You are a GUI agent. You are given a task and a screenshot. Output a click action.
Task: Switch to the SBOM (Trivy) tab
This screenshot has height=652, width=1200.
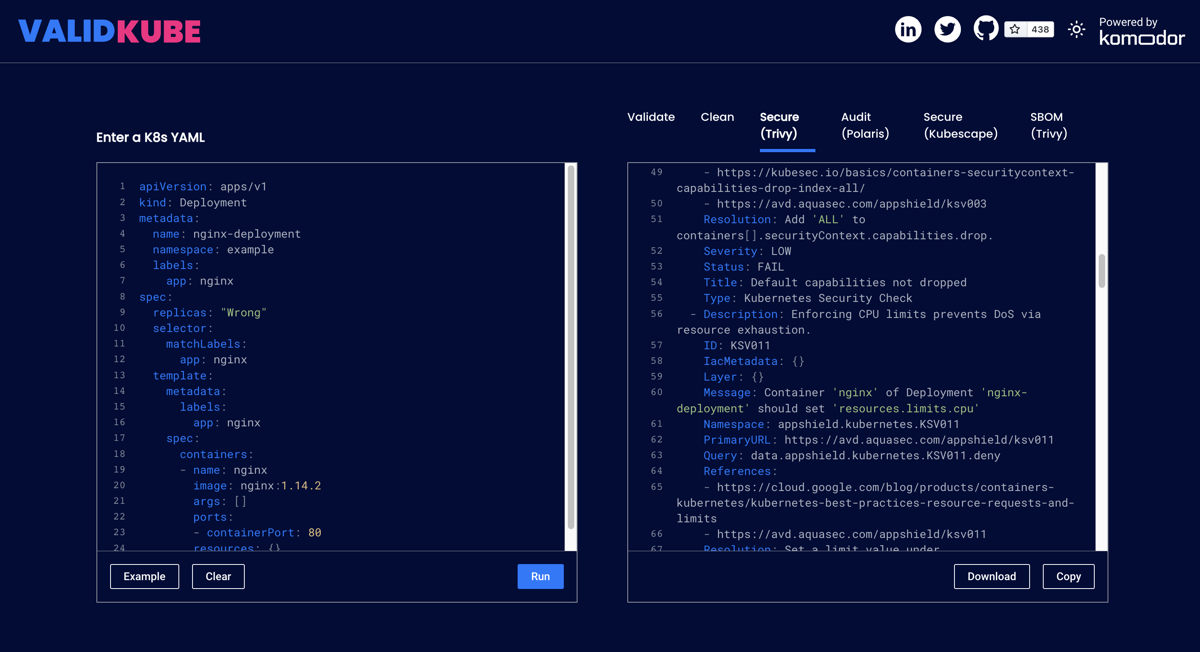1048,125
